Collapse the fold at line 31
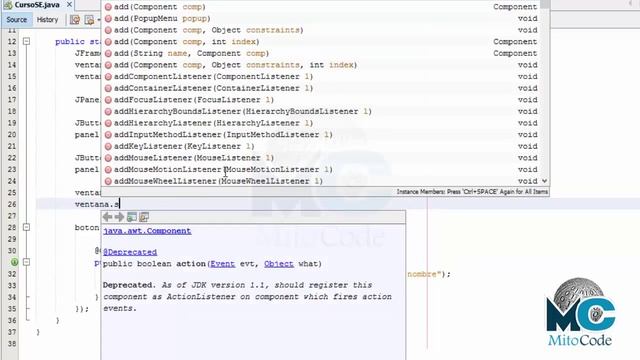The image size is (640, 360). 27,262
